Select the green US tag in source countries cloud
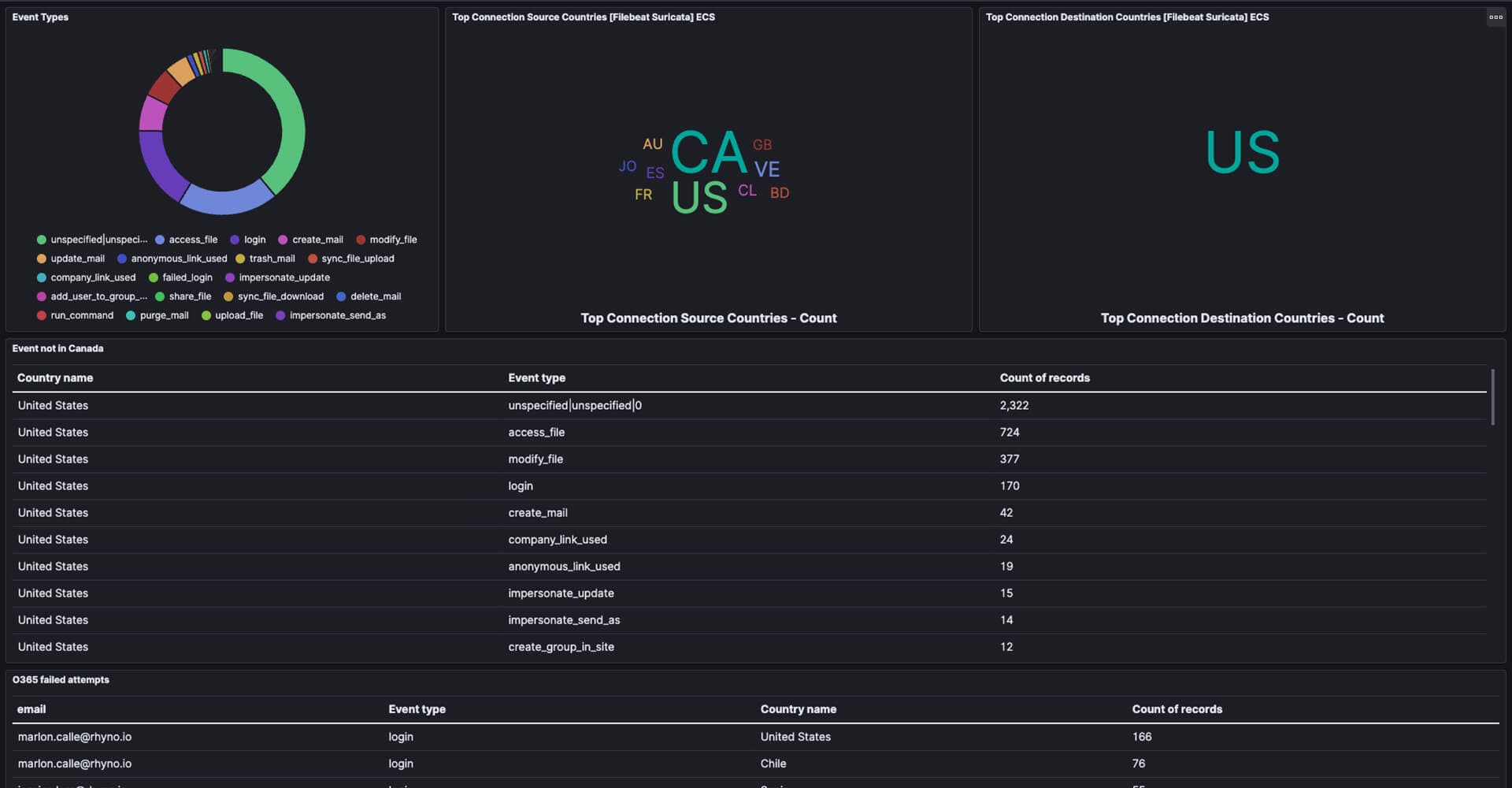The width and height of the screenshot is (1512, 788). (699, 198)
